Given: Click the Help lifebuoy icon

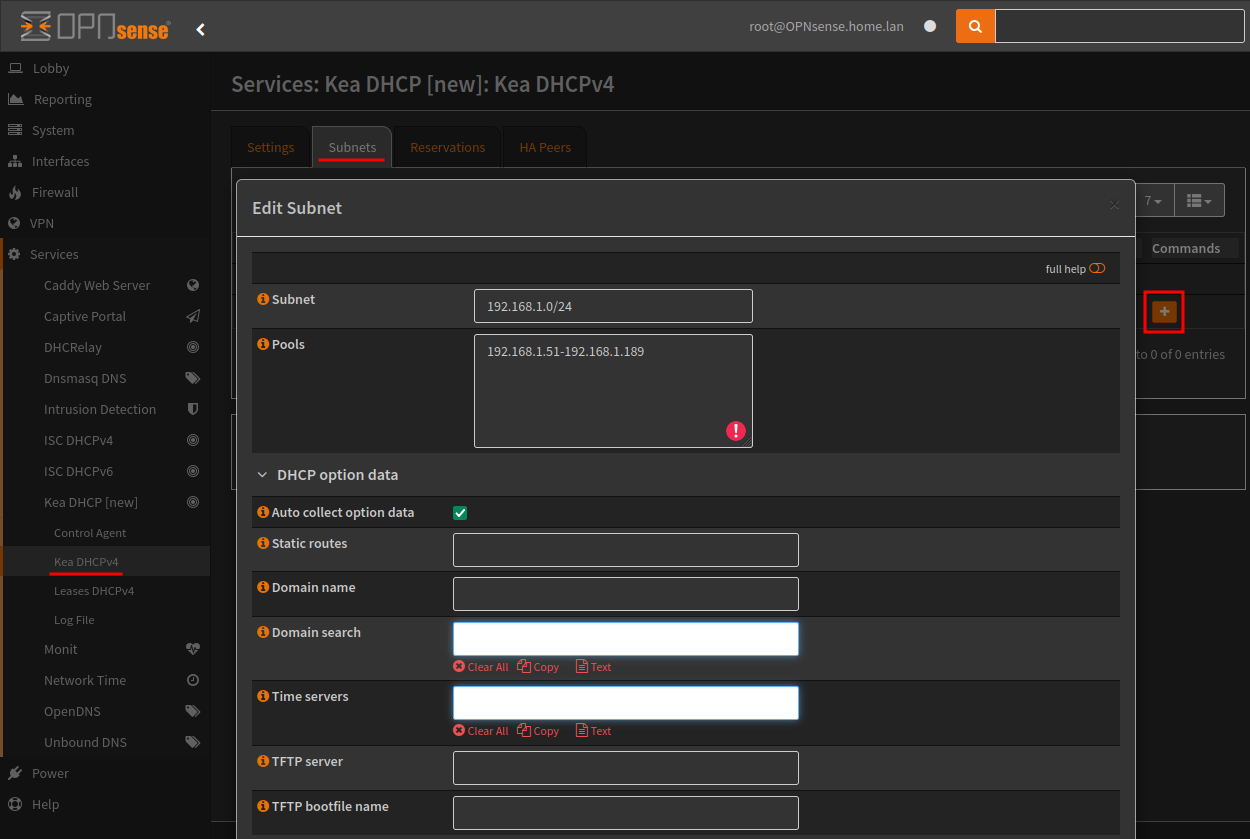Looking at the screenshot, I should [x=15, y=804].
